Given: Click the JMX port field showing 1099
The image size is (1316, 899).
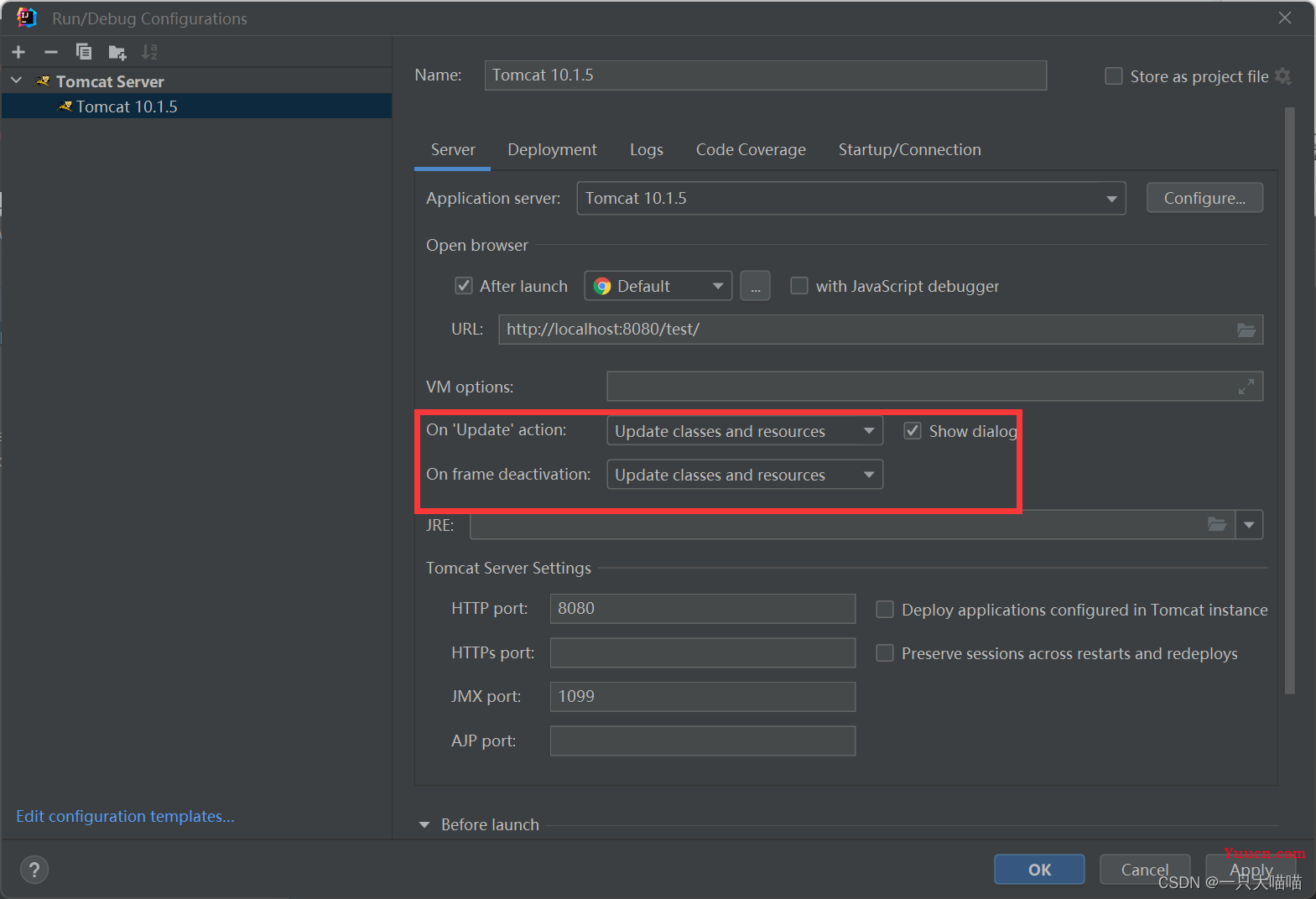Looking at the screenshot, I should point(703,697).
